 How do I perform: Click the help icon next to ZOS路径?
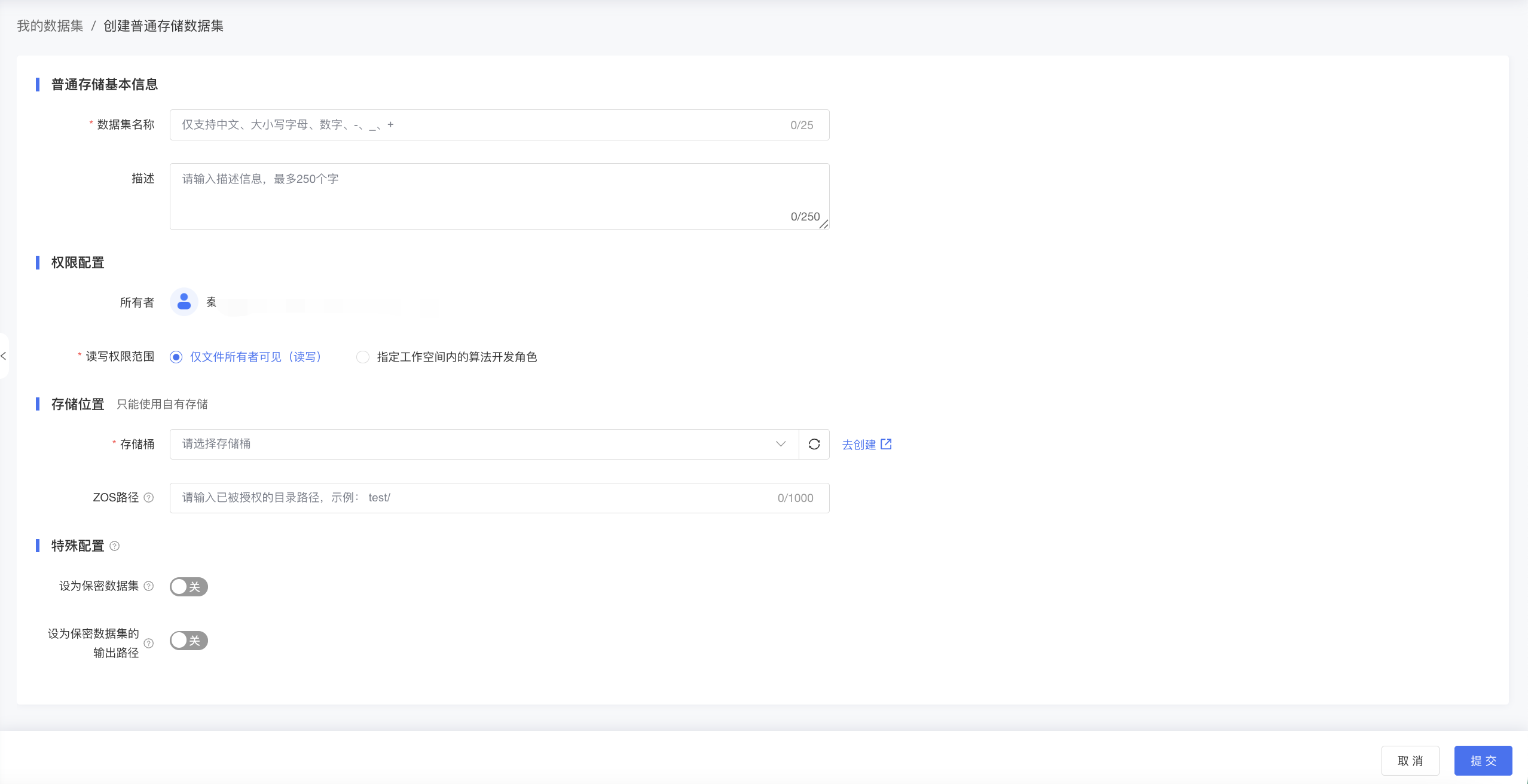click(149, 498)
